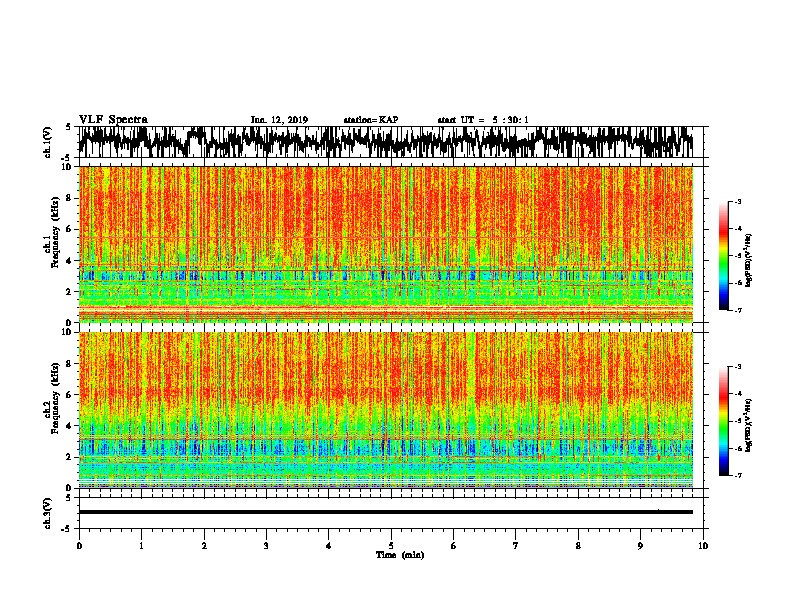Click the ch.2 colorbar log(PSD) label

pos(749,425)
